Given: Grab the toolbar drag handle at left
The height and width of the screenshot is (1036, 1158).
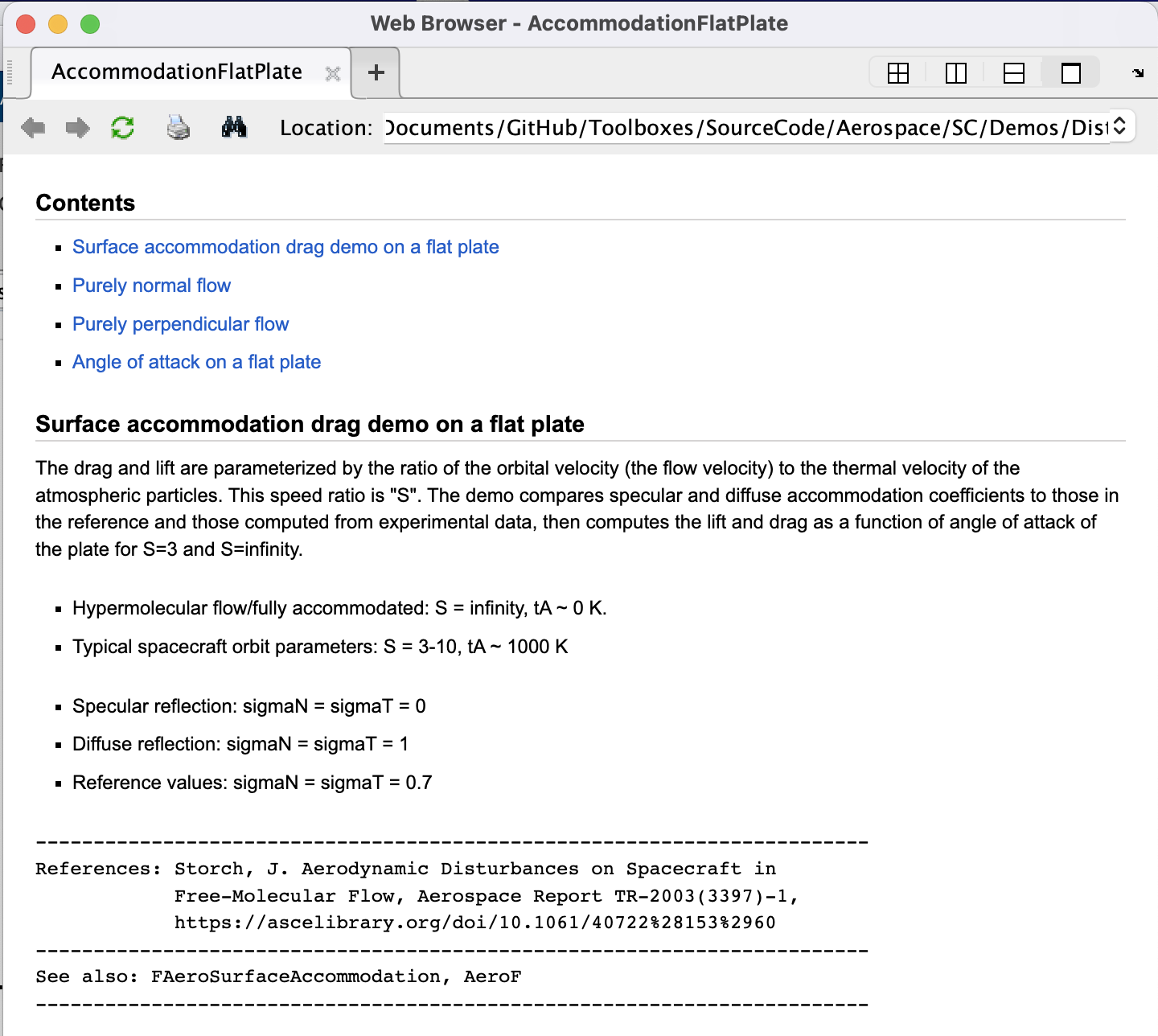Looking at the screenshot, I should pyautogui.click(x=10, y=72).
